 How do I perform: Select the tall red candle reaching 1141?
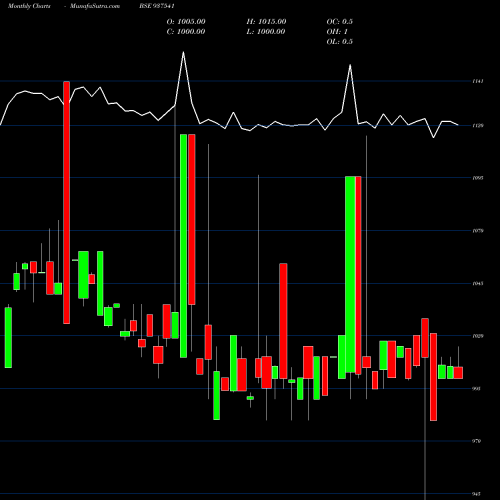67,202
